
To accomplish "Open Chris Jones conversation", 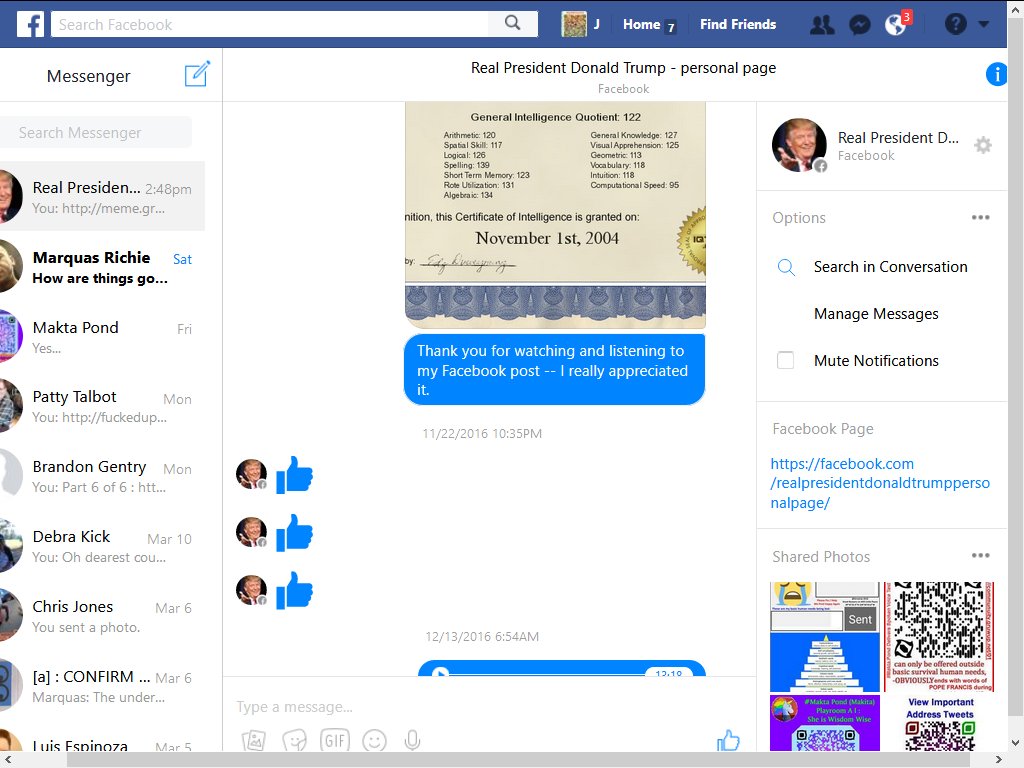I will (x=103, y=616).
